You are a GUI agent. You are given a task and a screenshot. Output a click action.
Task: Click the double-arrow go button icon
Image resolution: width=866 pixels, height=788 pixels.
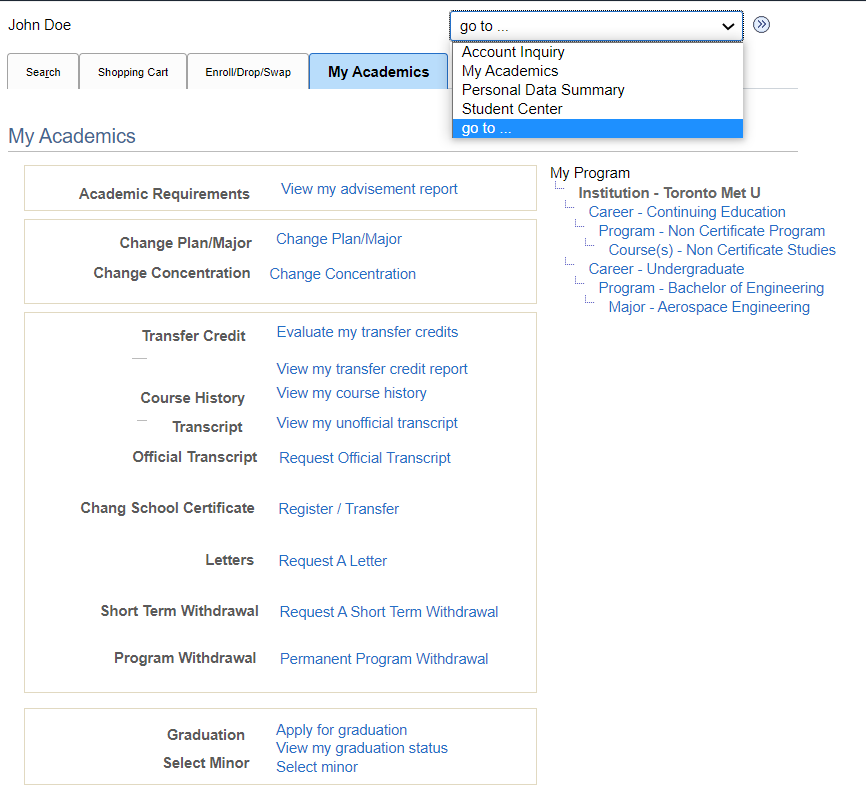[x=762, y=25]
